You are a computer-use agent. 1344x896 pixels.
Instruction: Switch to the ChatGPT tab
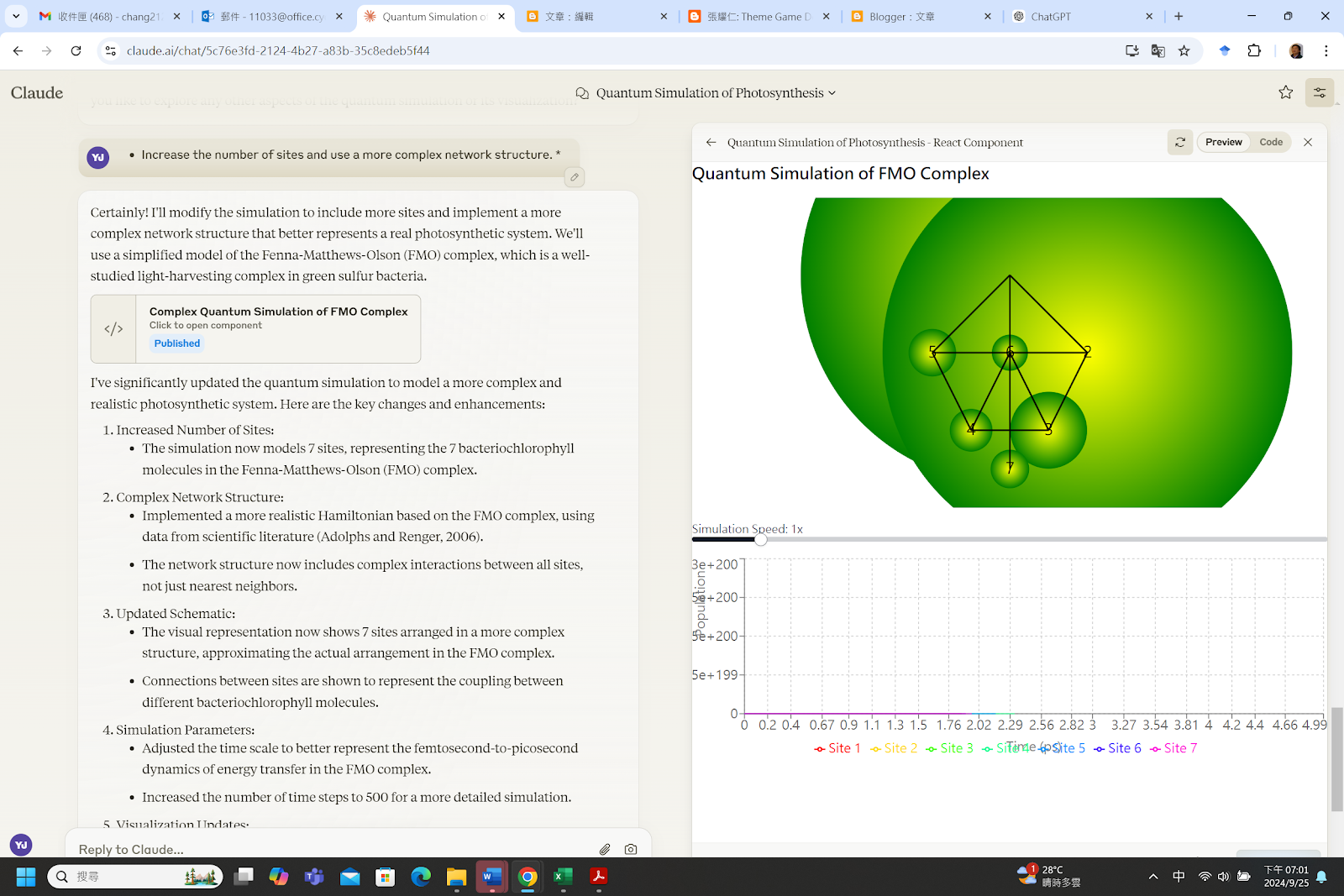[x=1084, y=16]
